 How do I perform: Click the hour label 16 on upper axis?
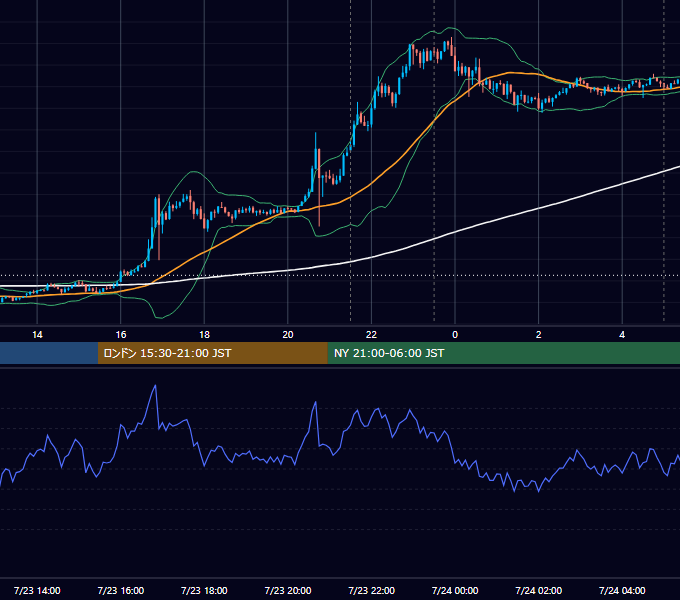click(121, 335)
